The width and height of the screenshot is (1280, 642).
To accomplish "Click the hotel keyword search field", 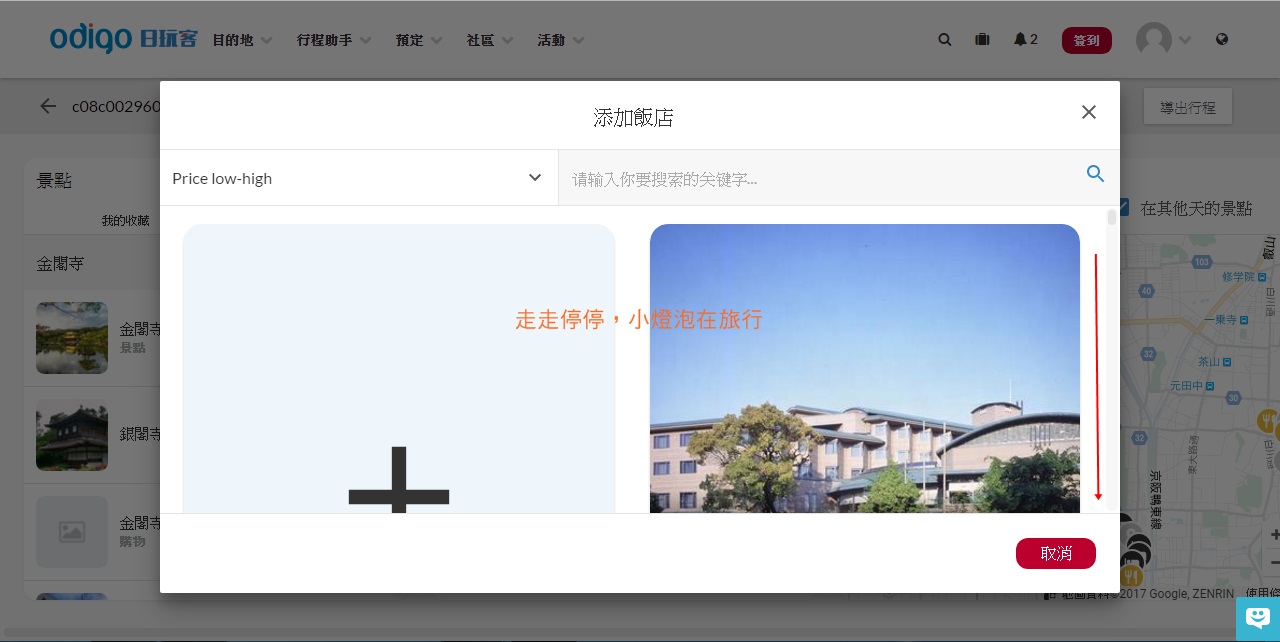I will click(x=820, y=179).
